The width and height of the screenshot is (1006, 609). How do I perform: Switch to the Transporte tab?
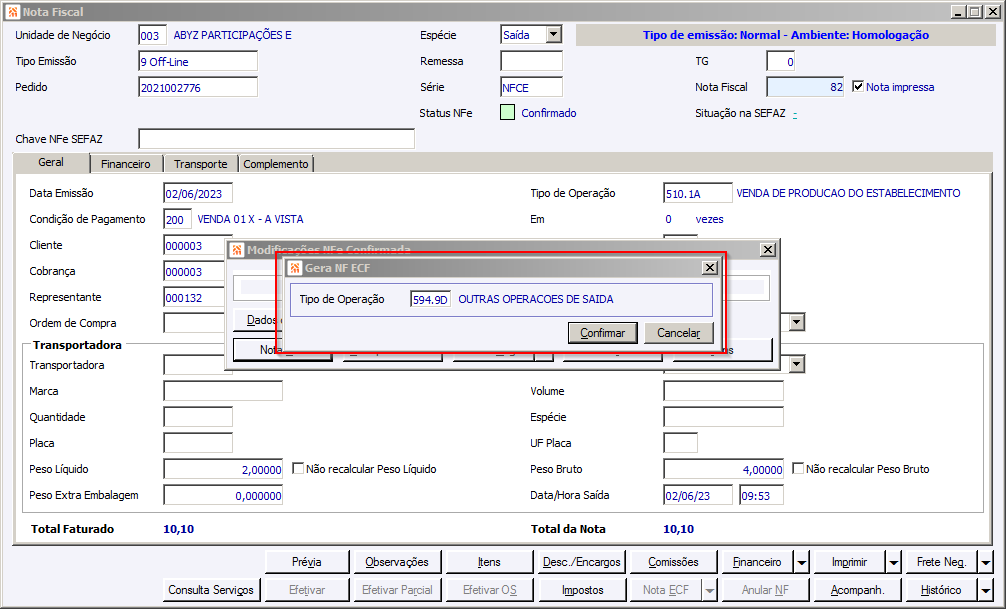pos(200,164)
